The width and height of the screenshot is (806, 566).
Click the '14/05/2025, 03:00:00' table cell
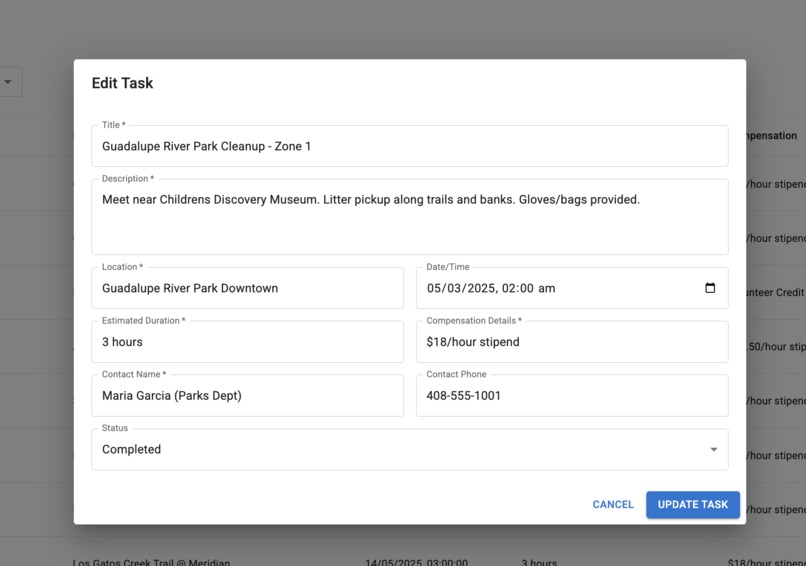pyautogui.click(x=416, y=562)
